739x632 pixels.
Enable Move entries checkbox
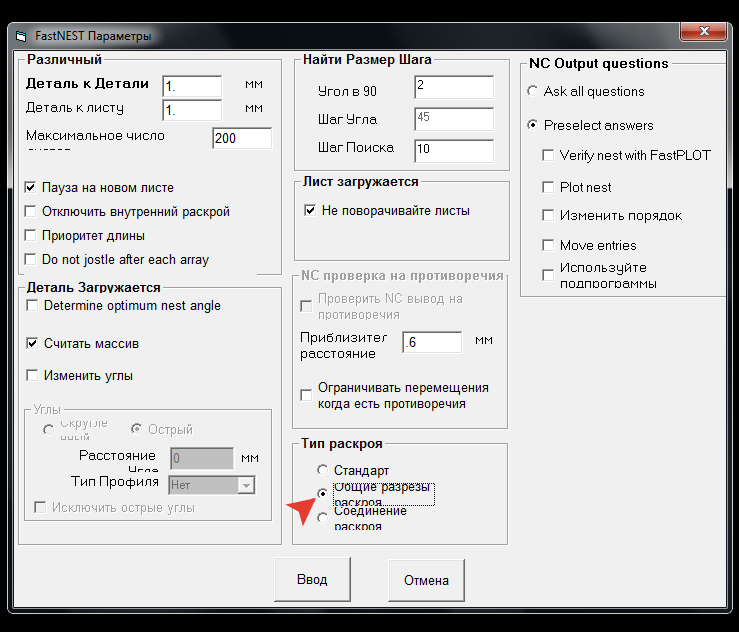tap(548, 246)
